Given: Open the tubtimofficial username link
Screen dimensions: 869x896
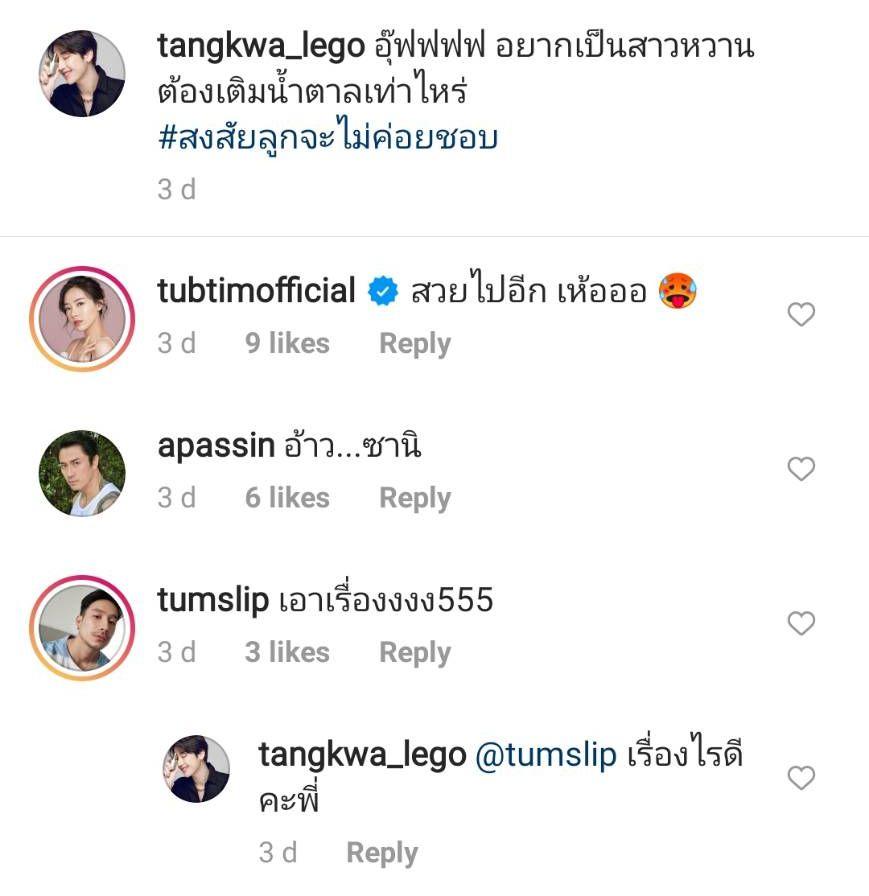Looking at the screenshot, I should (257, 291).
